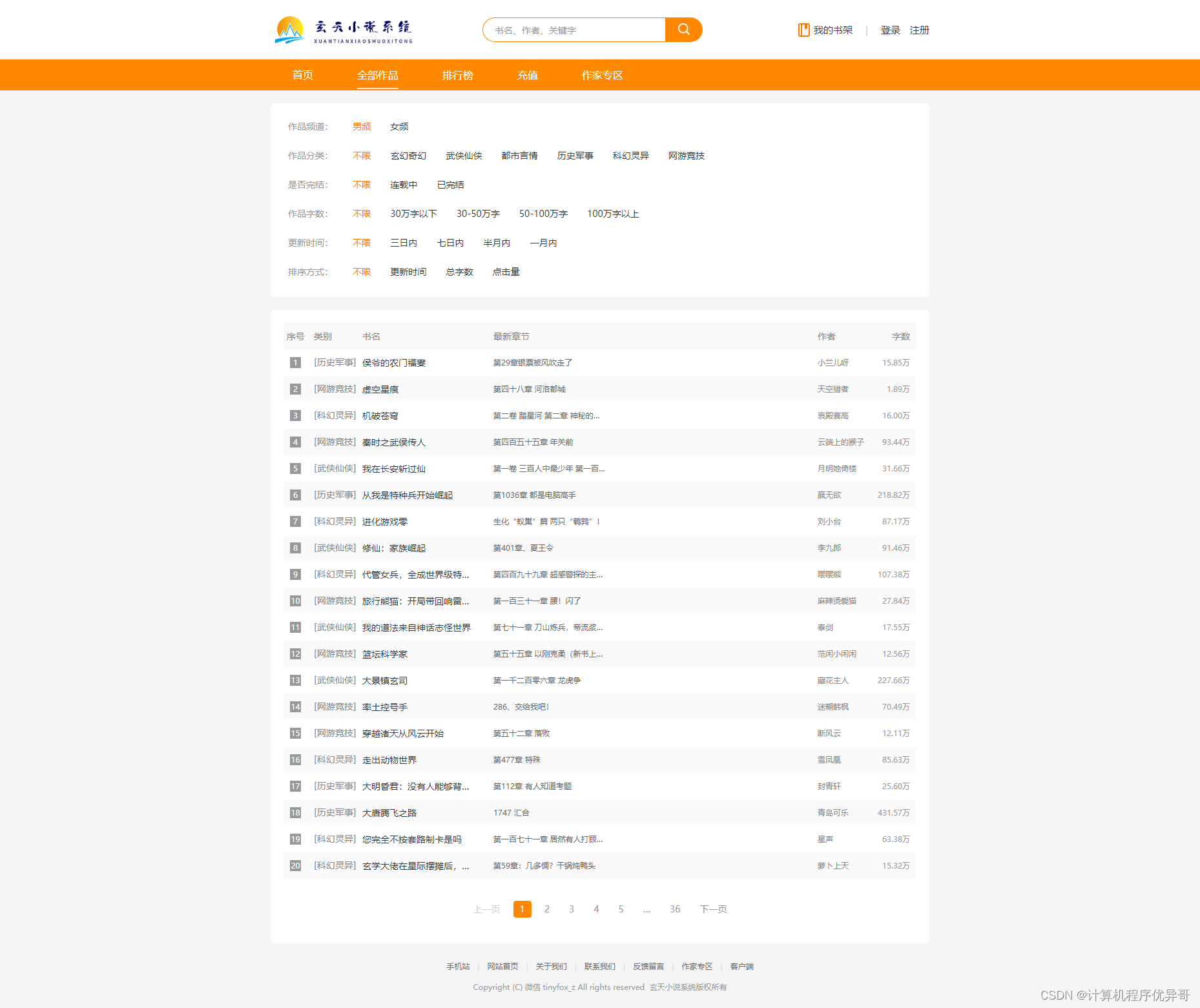Viewport: 1200px width, 1008px height.
Task: Filter category by 玄幻奇幻
Action: pyautogui.click(x=408, y=156)
